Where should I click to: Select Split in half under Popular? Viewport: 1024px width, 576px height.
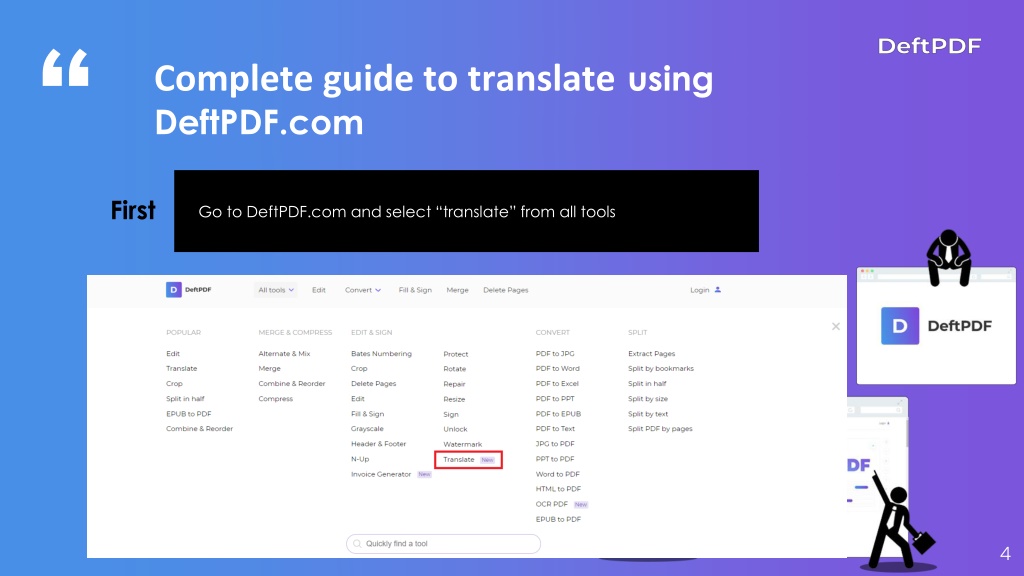click(x=185, y=398)
